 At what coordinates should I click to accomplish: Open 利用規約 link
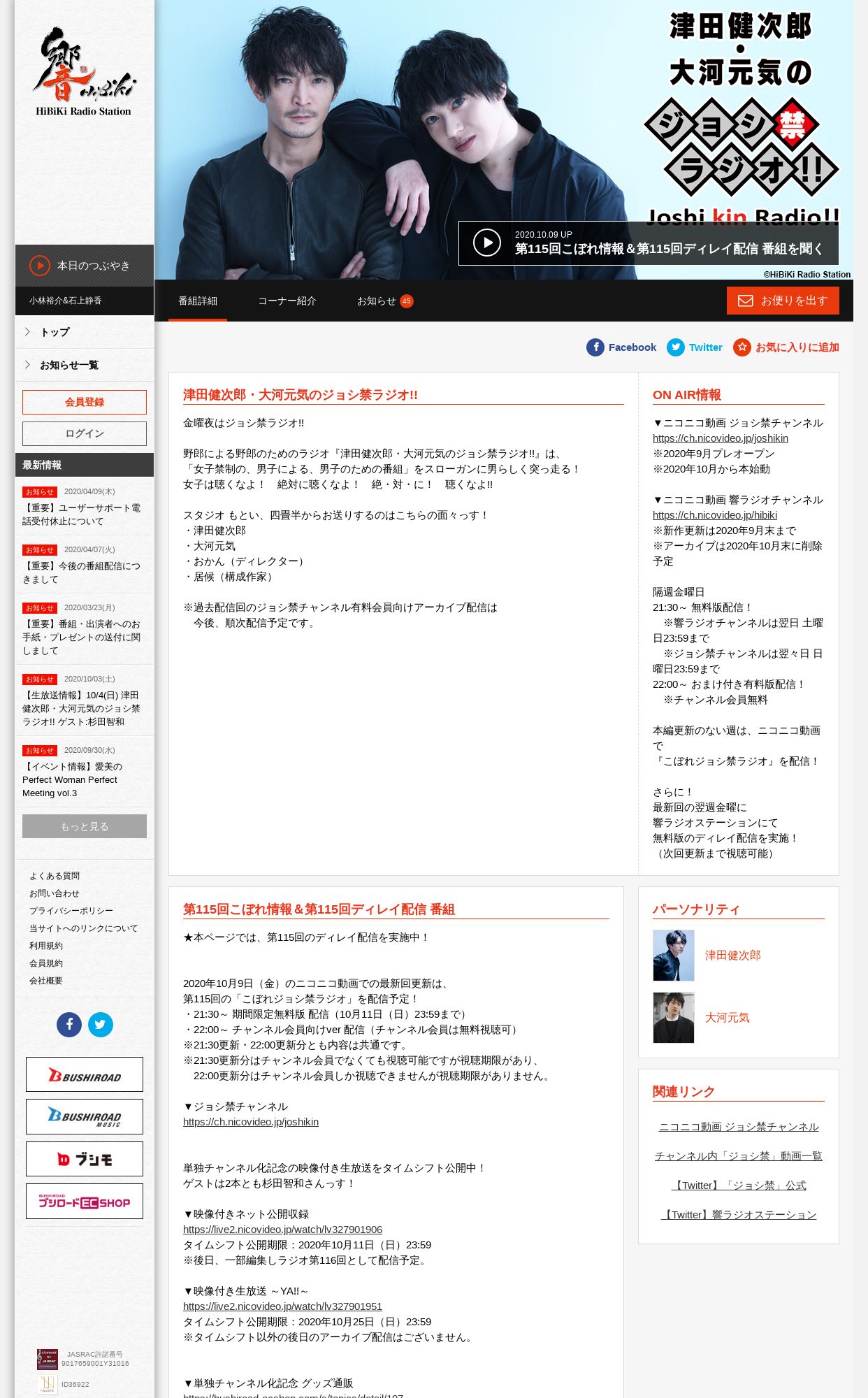46,946
